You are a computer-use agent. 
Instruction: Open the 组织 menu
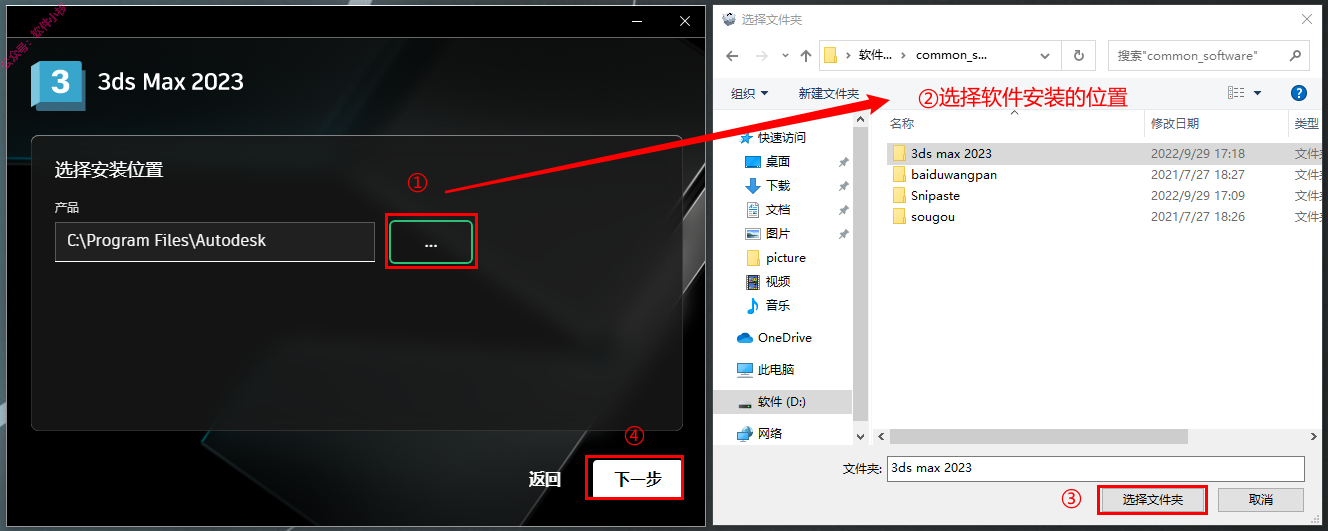coord(749,93)
